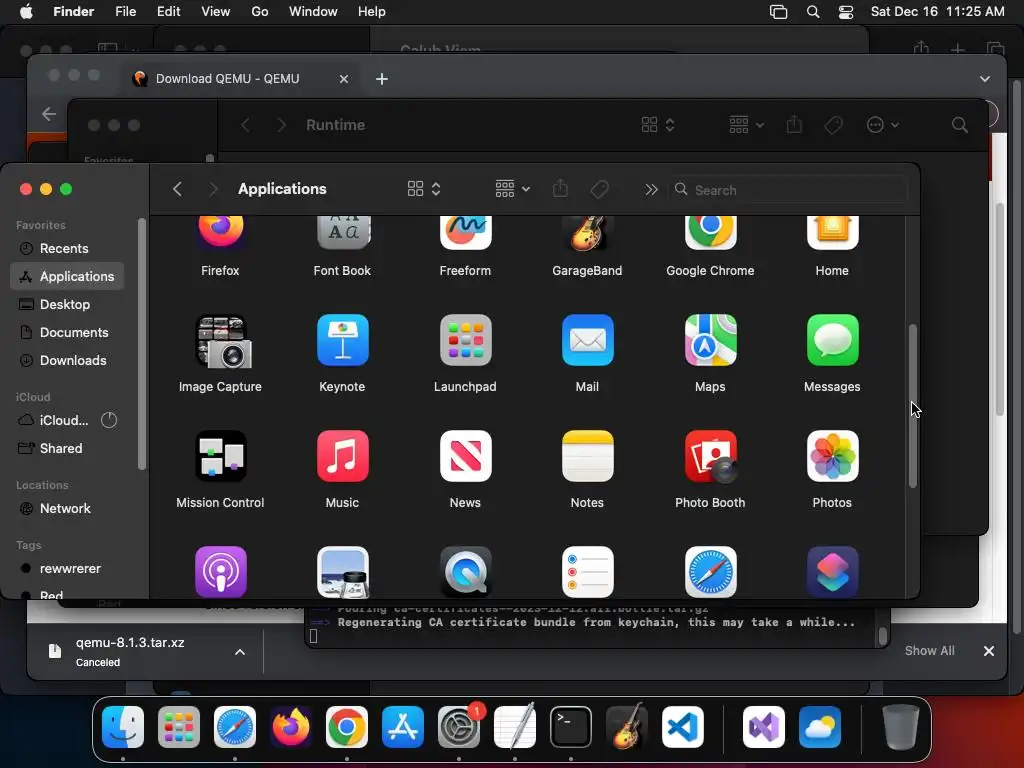Image resolution: width=1024 pixels, height=768 pixels.
Task: Open Control Center in menu bar
Action: pos(846,12)
